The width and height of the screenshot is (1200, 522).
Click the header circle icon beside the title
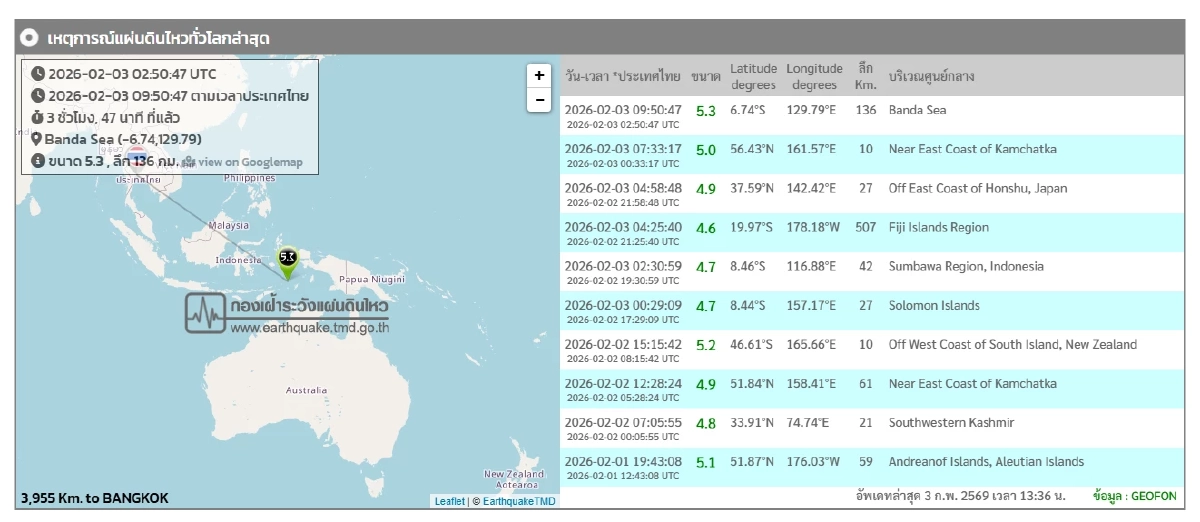click(30, 38)
